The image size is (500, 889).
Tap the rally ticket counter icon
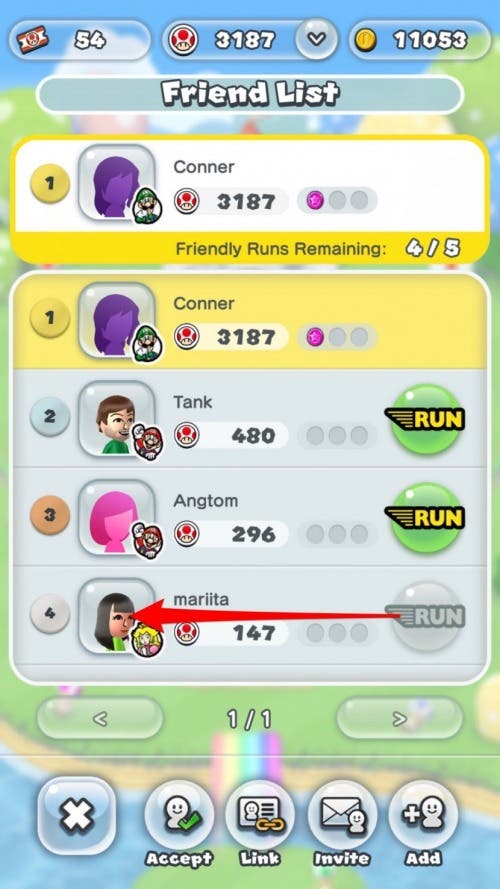[x=31, y=40]
